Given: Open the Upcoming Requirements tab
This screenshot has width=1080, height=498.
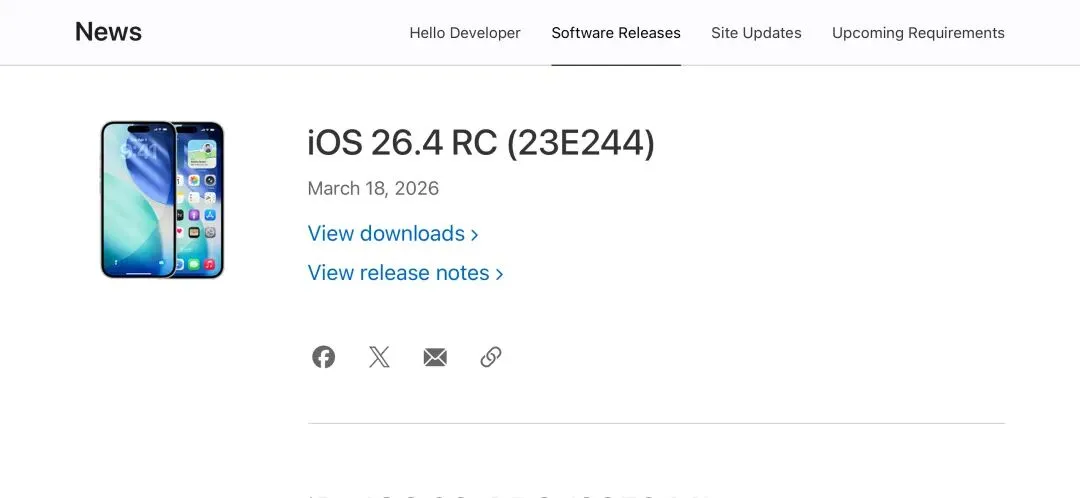Looking at the screenshot, I should pos(918,33).
